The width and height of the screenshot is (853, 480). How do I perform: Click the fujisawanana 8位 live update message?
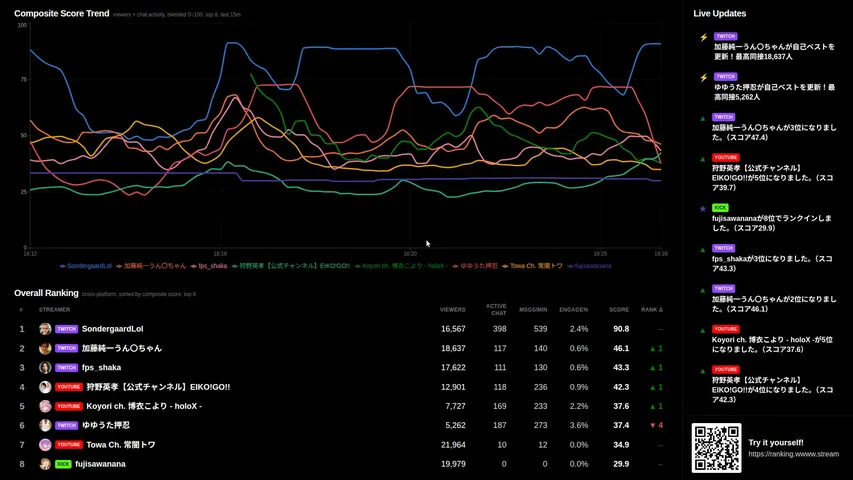tap(771, 223)
